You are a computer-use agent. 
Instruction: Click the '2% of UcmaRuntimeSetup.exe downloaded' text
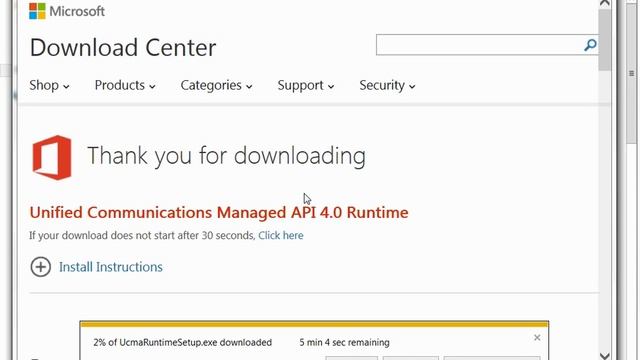182,342
